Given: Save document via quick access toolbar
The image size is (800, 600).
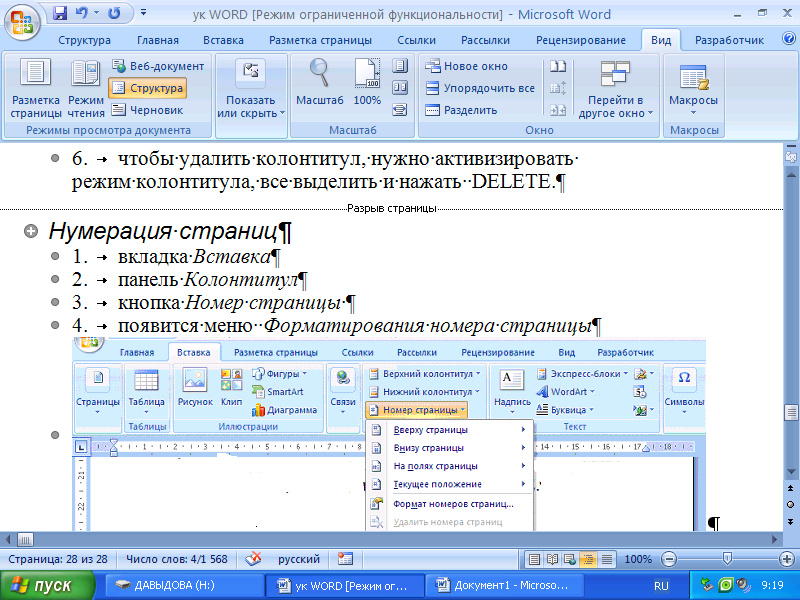Looking at the screenshot, I should click(x=60, y=13).
